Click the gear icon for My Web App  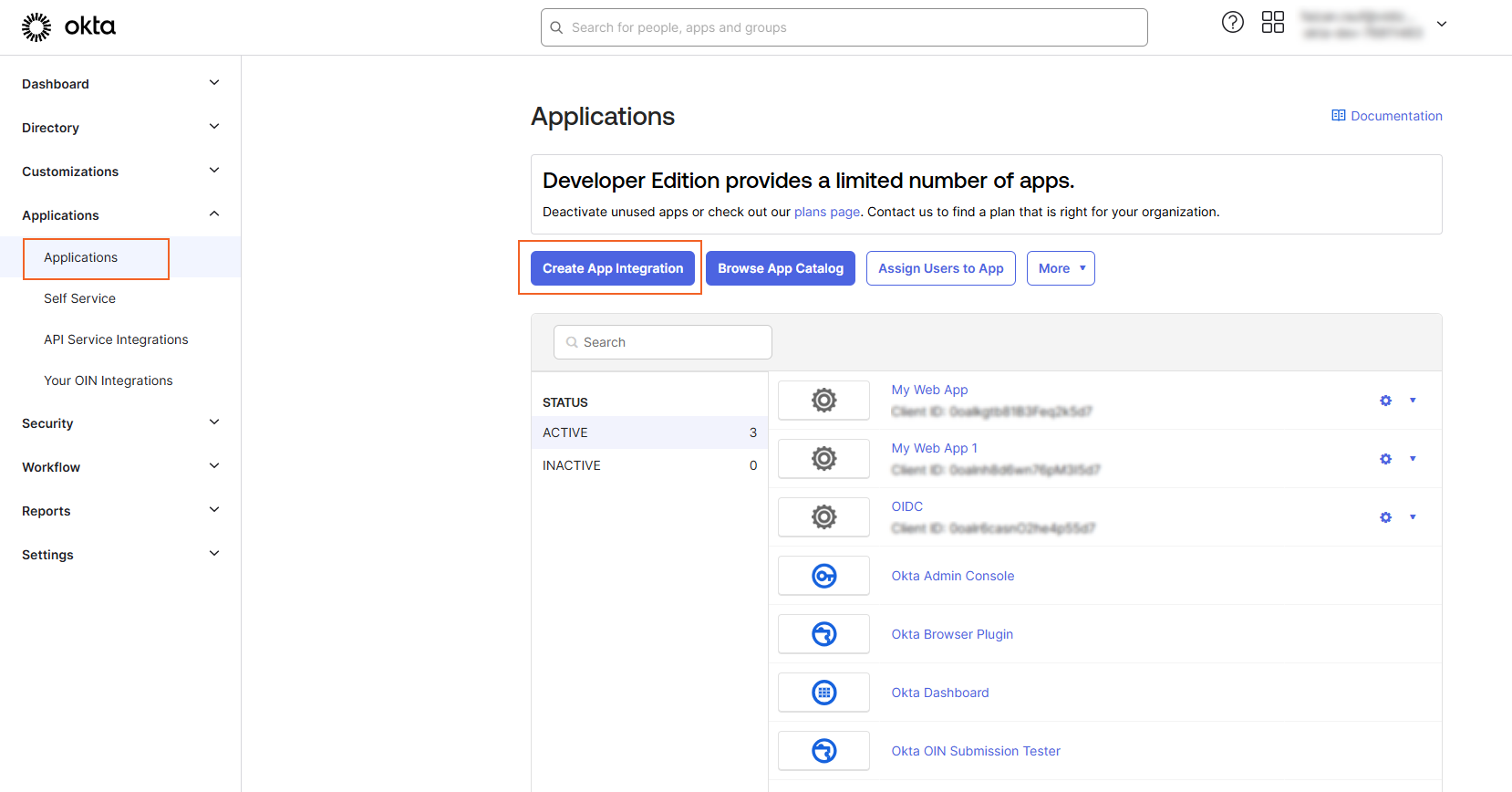1385,401
